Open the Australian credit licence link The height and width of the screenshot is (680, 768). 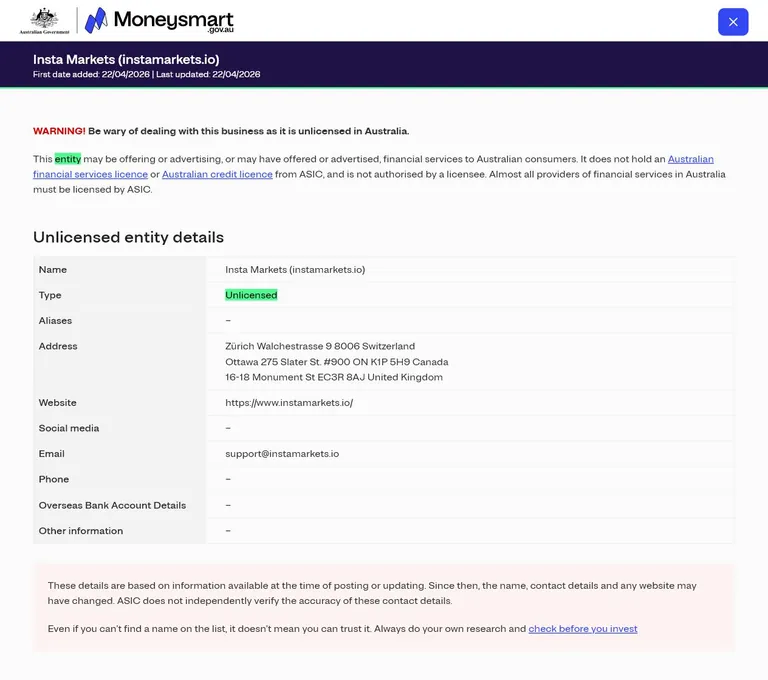[217, 174]
